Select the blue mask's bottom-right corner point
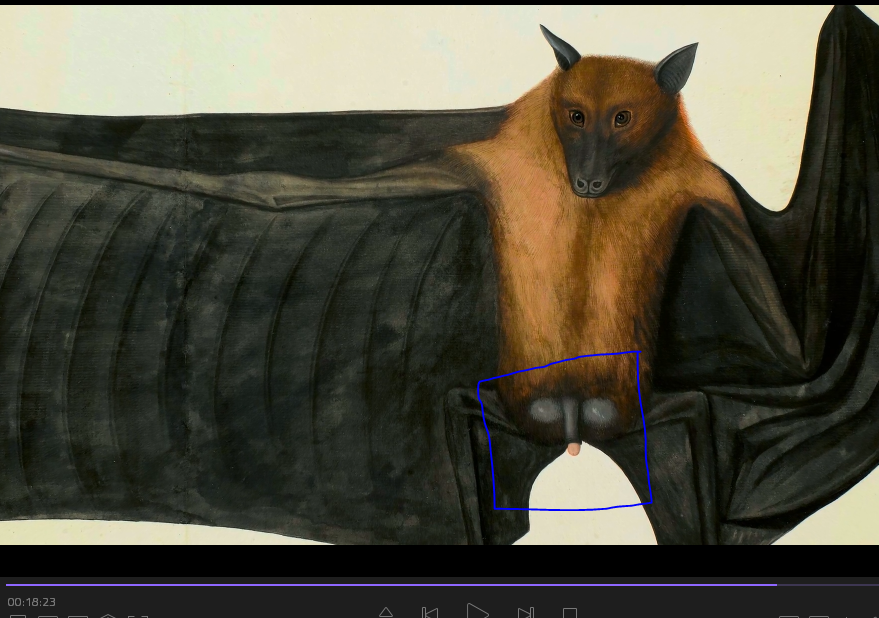Image resolution: width=879 pixels, height=618 pixels. (651, 501)
